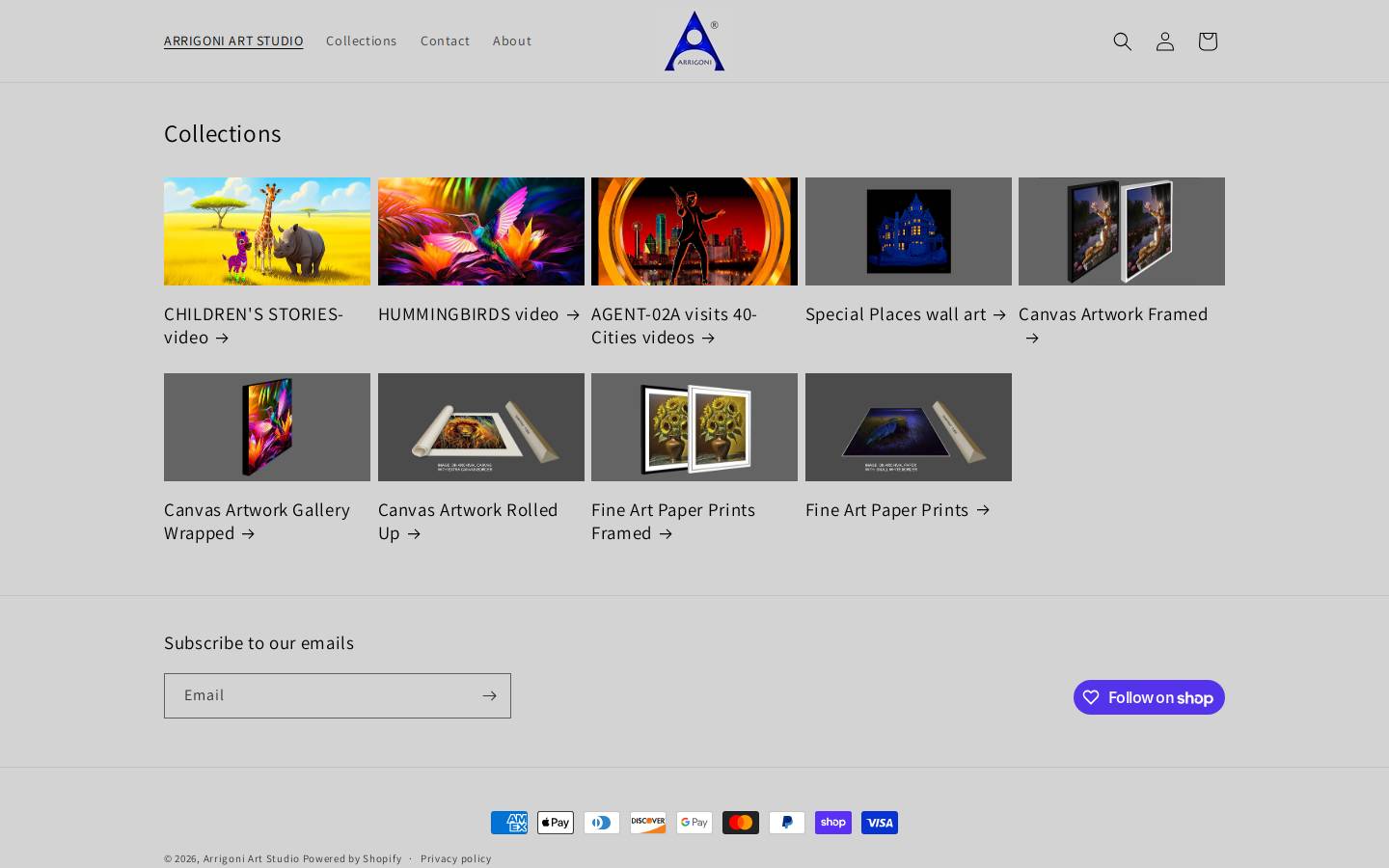Submit email using arrow icon
This screenshot has width=1389, height=868.
tap(489, 695)
